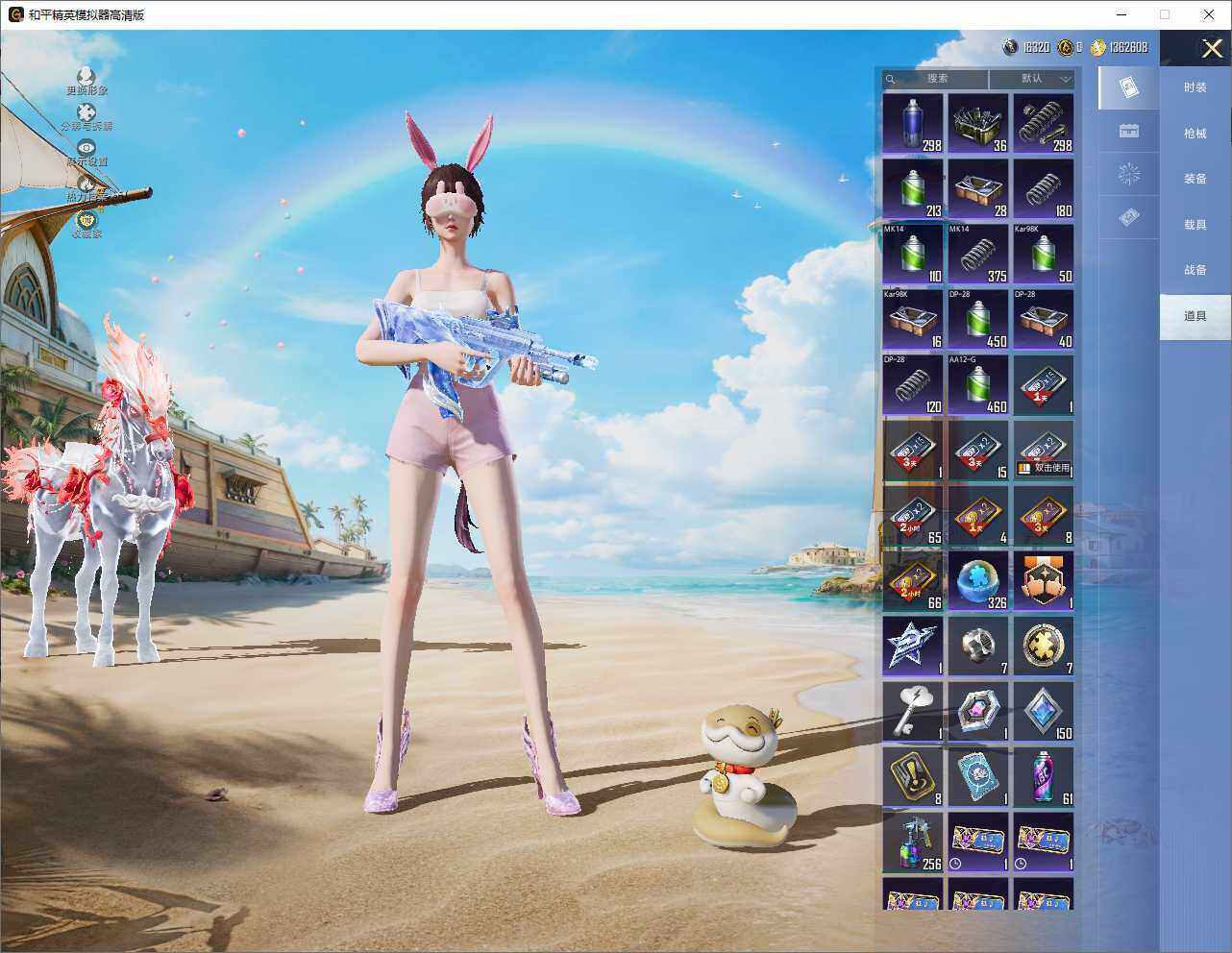Select the spring and parts item with 298
This screenshot has width=1232, height=953.
point(1044,124)
